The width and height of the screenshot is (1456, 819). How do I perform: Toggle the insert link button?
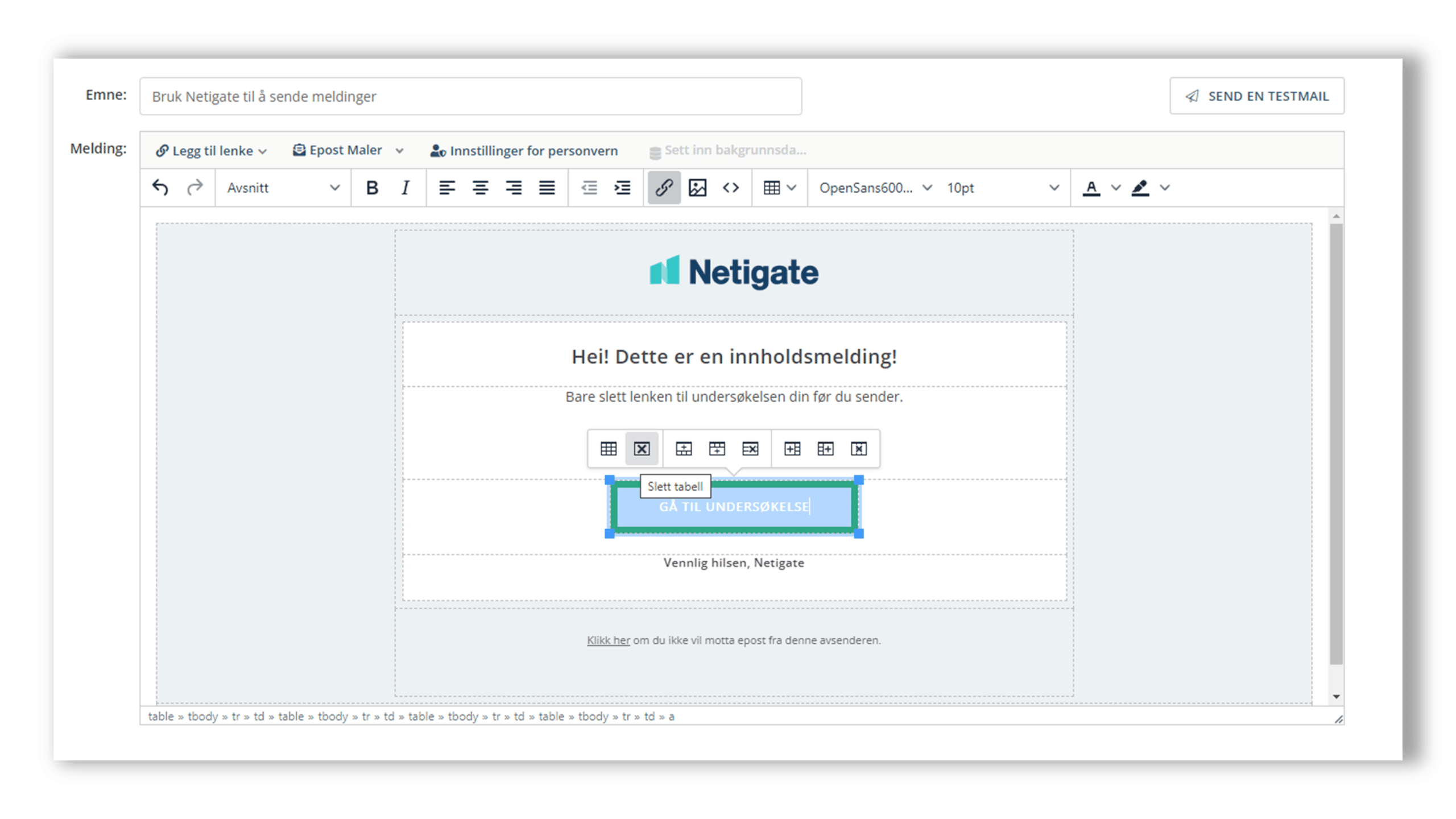[664, 187]
